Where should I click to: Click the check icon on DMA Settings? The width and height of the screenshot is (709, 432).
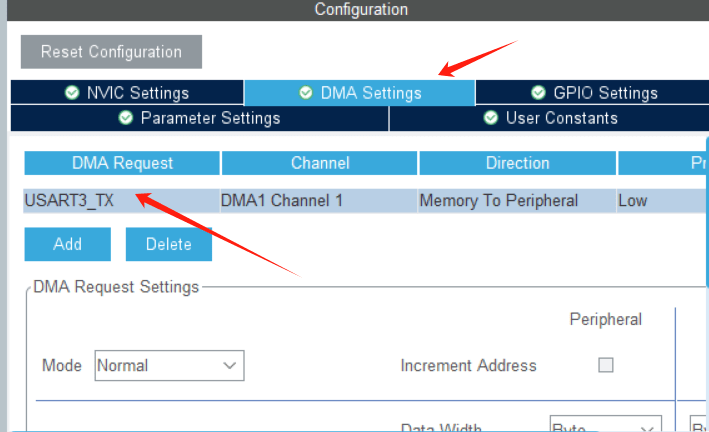click(305, 93)
